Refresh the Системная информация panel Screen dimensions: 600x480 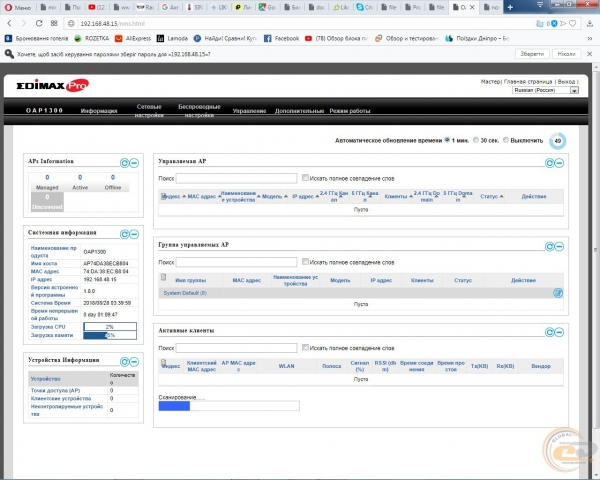coord(125,234)
